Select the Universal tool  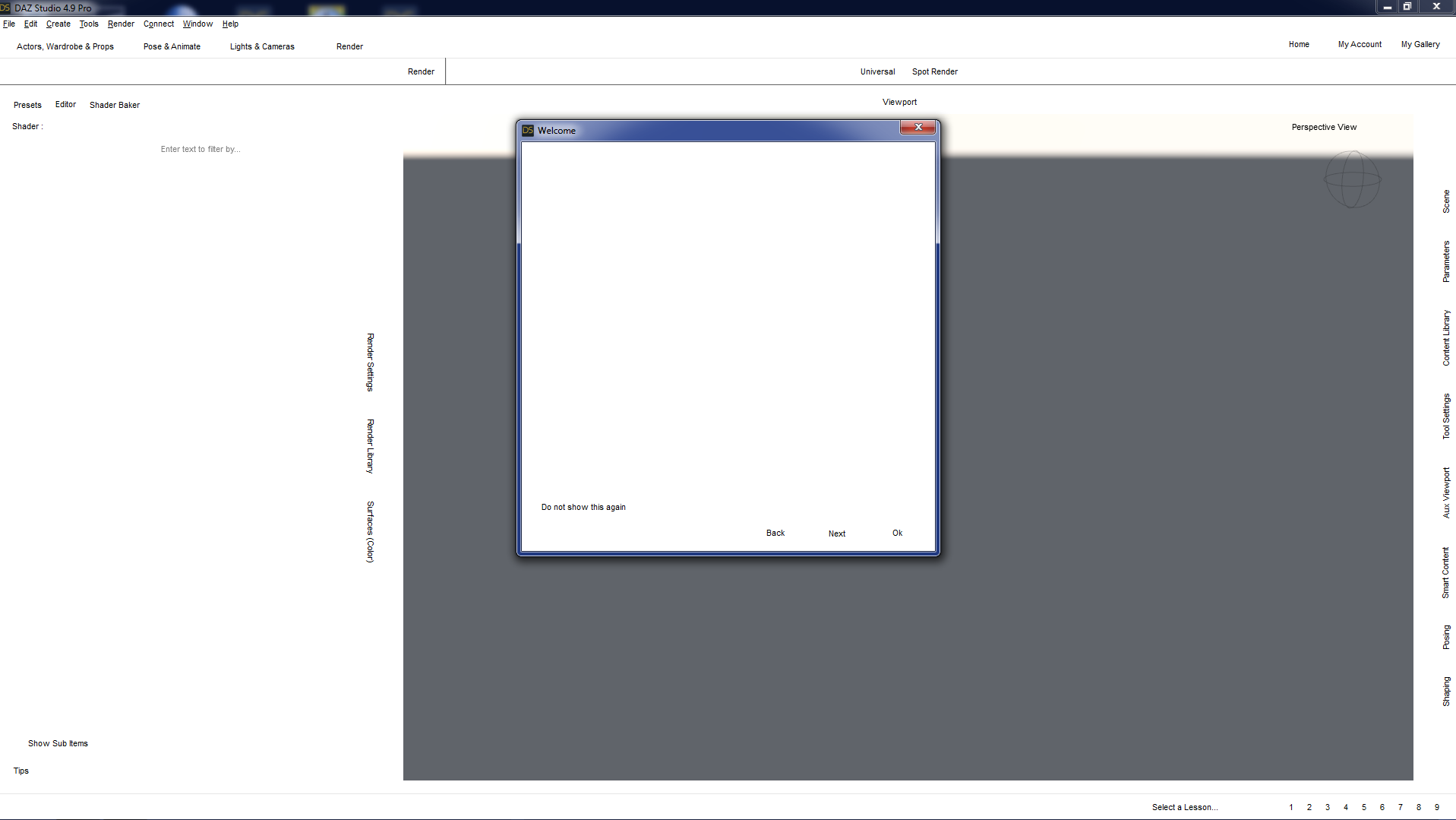pyautogui.click(x=877, y=72)
